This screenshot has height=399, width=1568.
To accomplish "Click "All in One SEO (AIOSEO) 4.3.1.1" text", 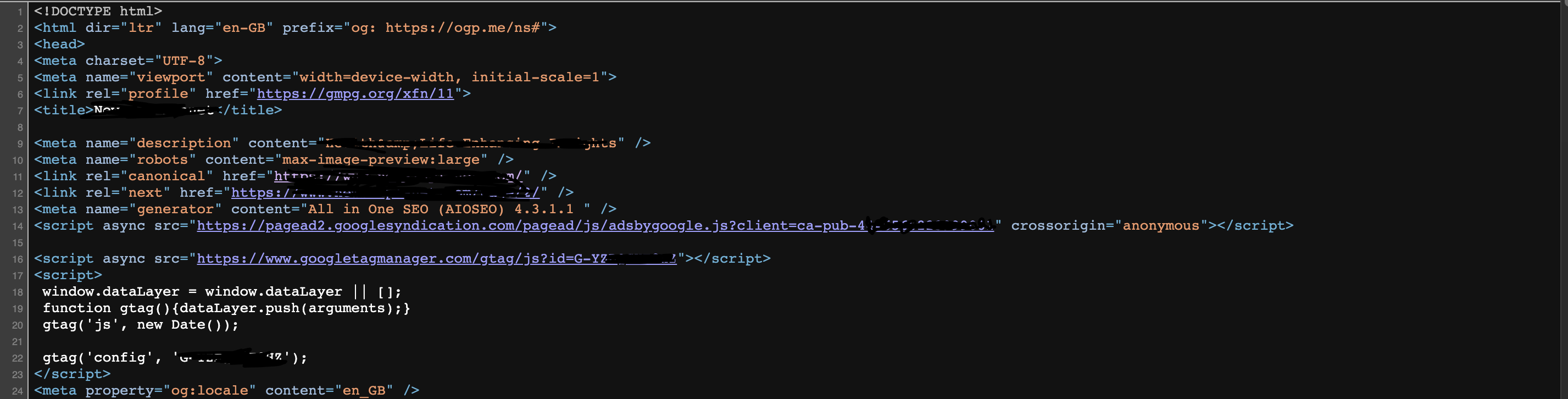I will point(441,209).
